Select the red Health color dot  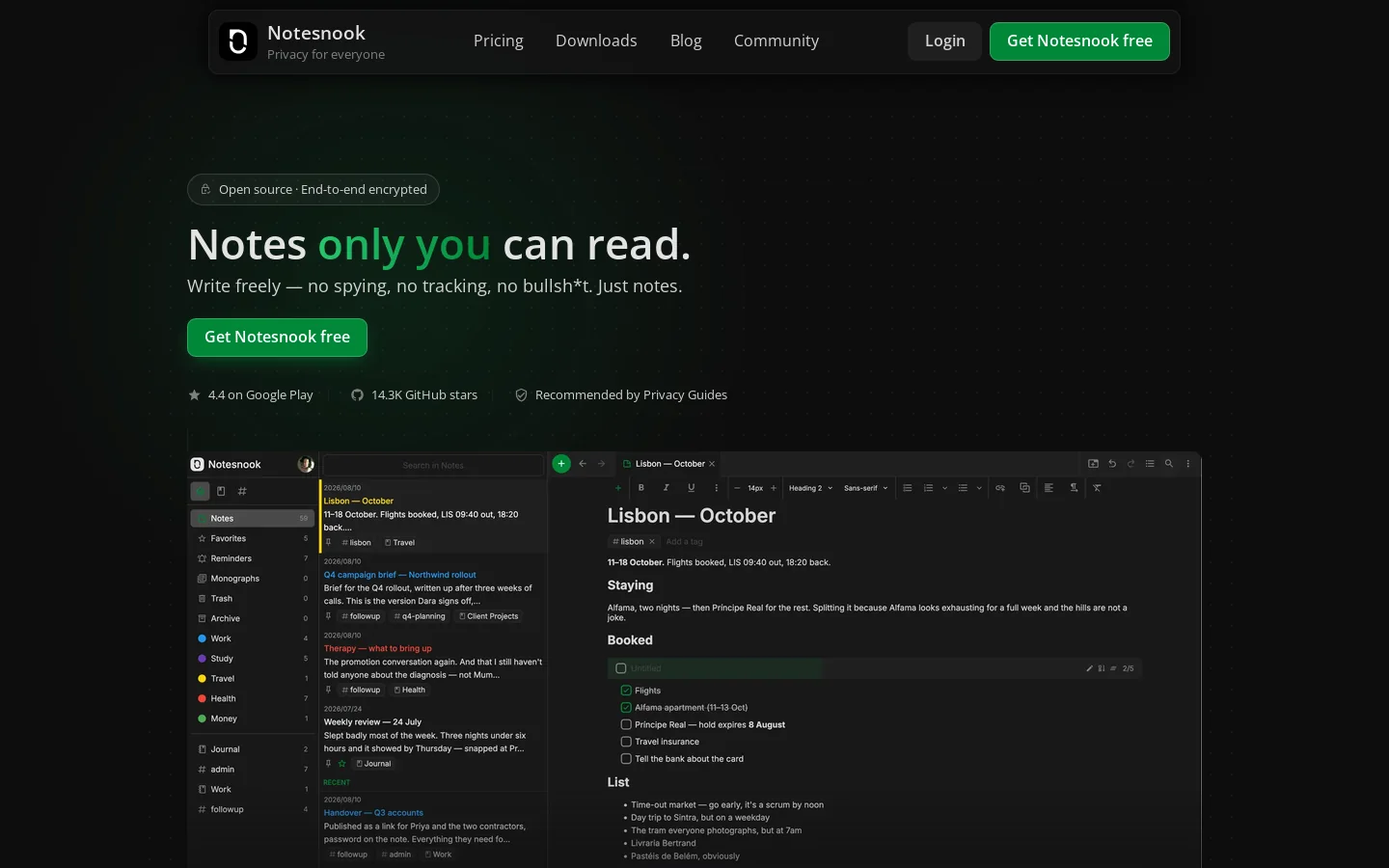point(202,698)
